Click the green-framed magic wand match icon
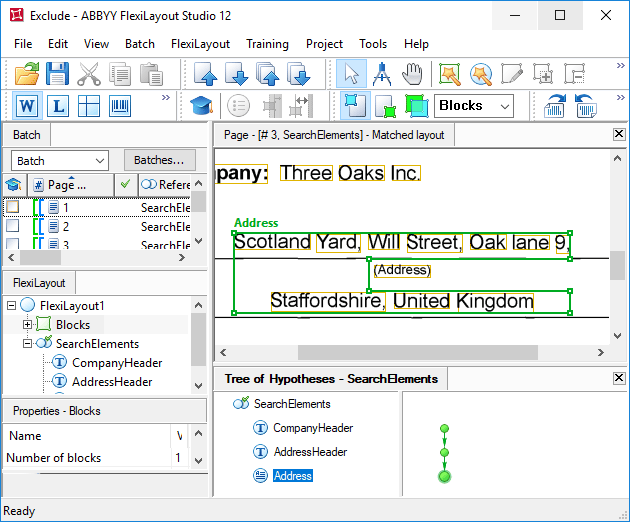Screen dimensions: 630x522 click(450, 74)
